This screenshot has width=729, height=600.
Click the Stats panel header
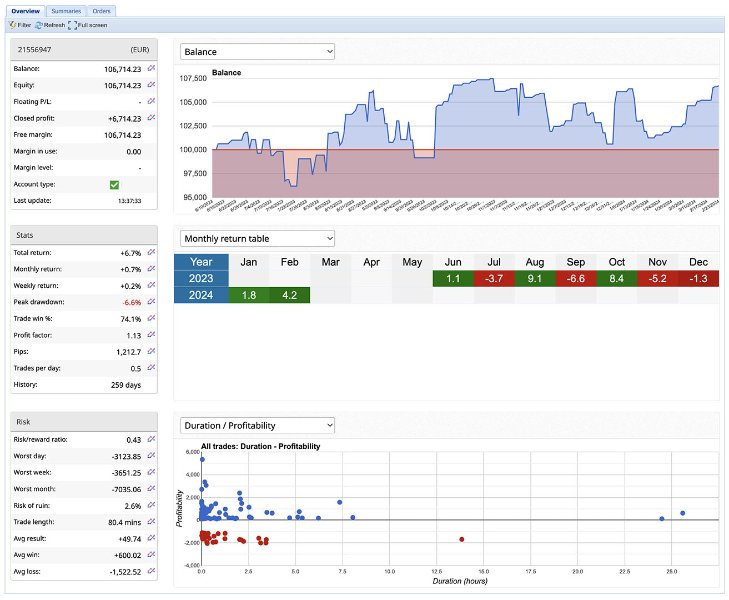point(84,235)
